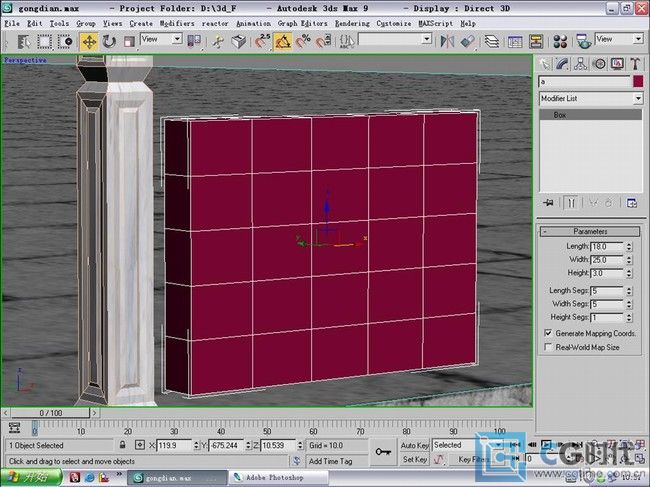Open the Utilities hammer panel tab
This screenshot has height=487, width=650.
[635, 64]
